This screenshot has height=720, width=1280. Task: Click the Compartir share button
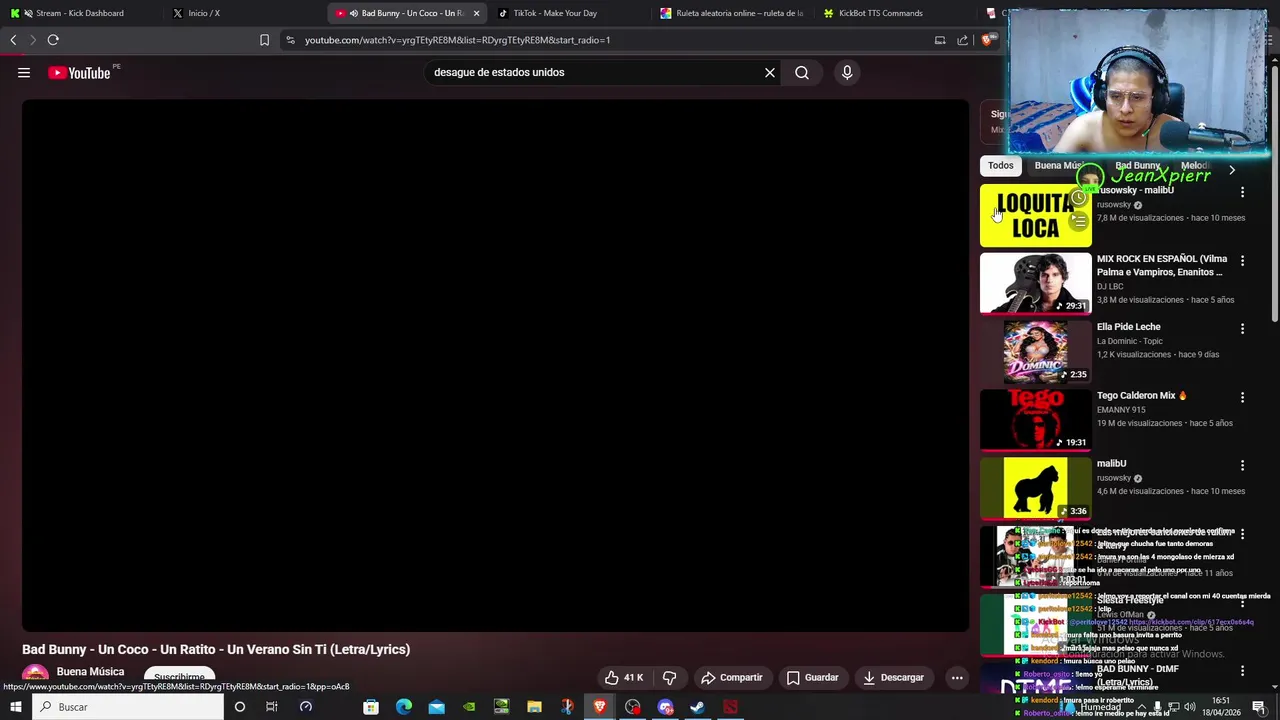pos(732,677)
